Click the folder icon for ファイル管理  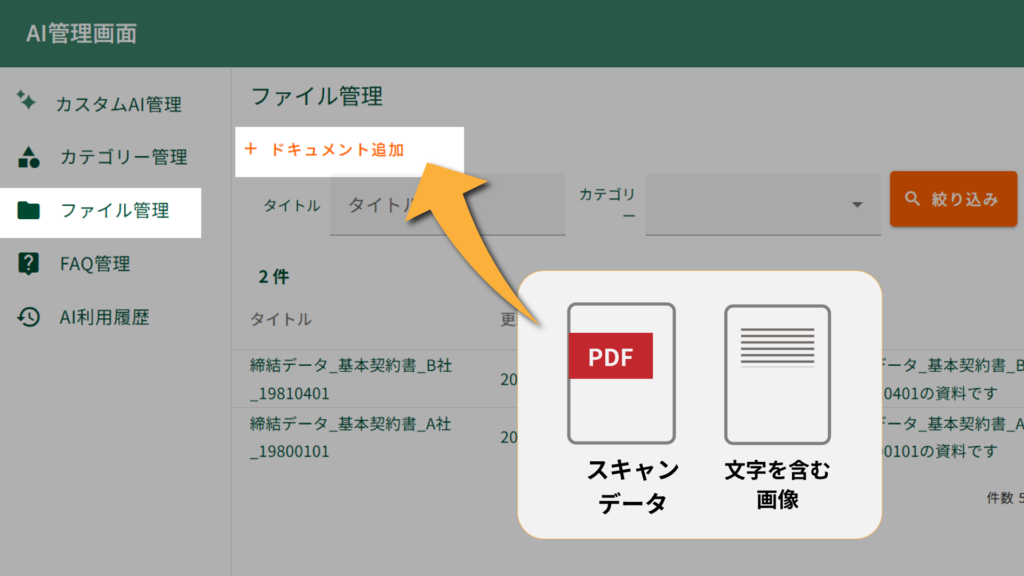(29, 211)
